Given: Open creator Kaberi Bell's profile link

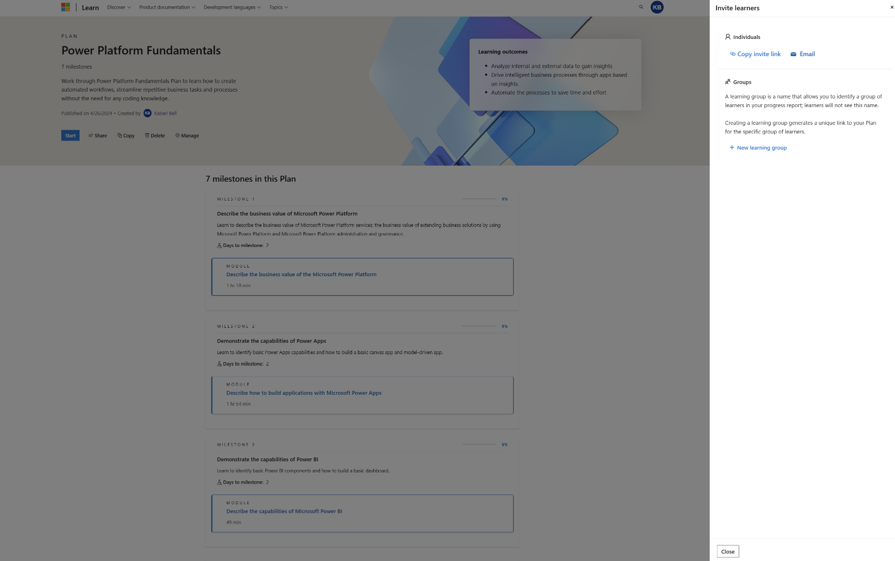Looking at the screenshot, I should tap(165, 113).
